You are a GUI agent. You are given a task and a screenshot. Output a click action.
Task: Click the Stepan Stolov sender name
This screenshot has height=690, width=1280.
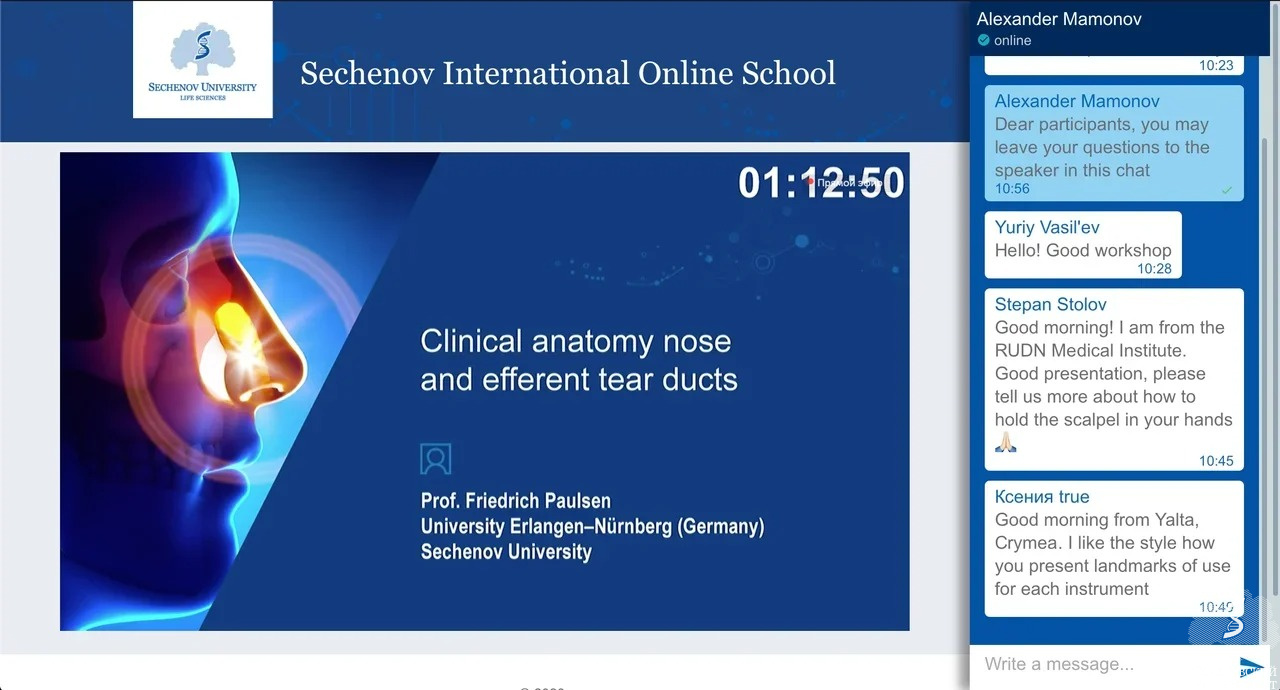[1050, 304]
